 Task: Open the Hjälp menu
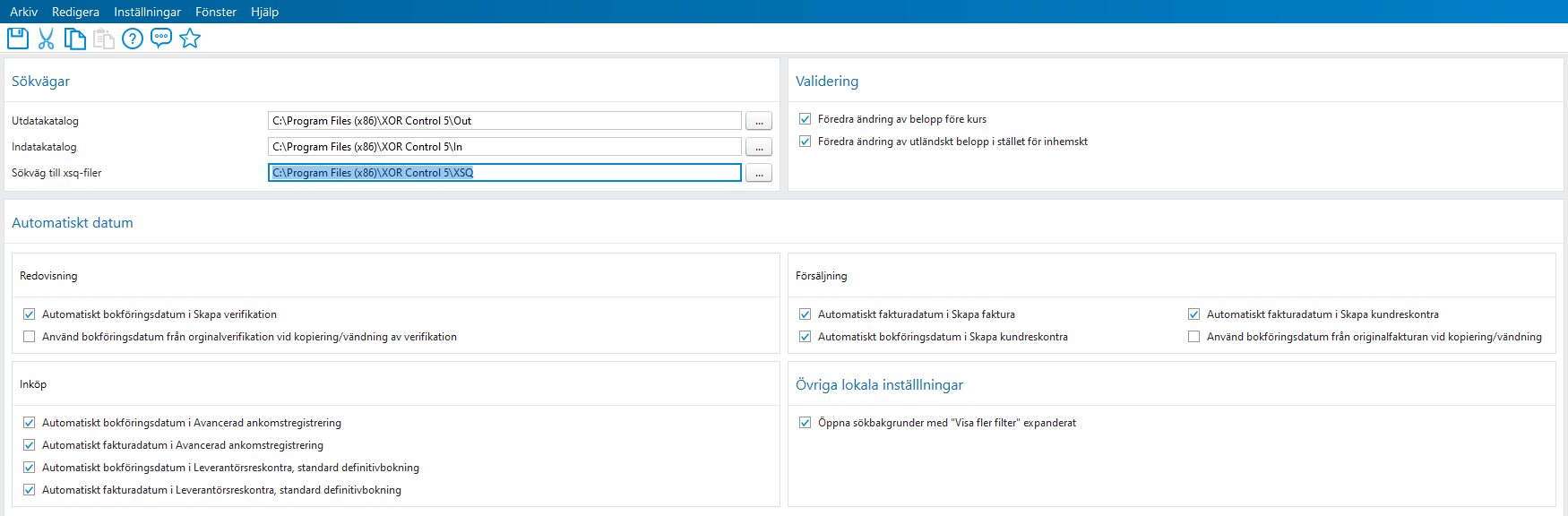coord(264,12)
